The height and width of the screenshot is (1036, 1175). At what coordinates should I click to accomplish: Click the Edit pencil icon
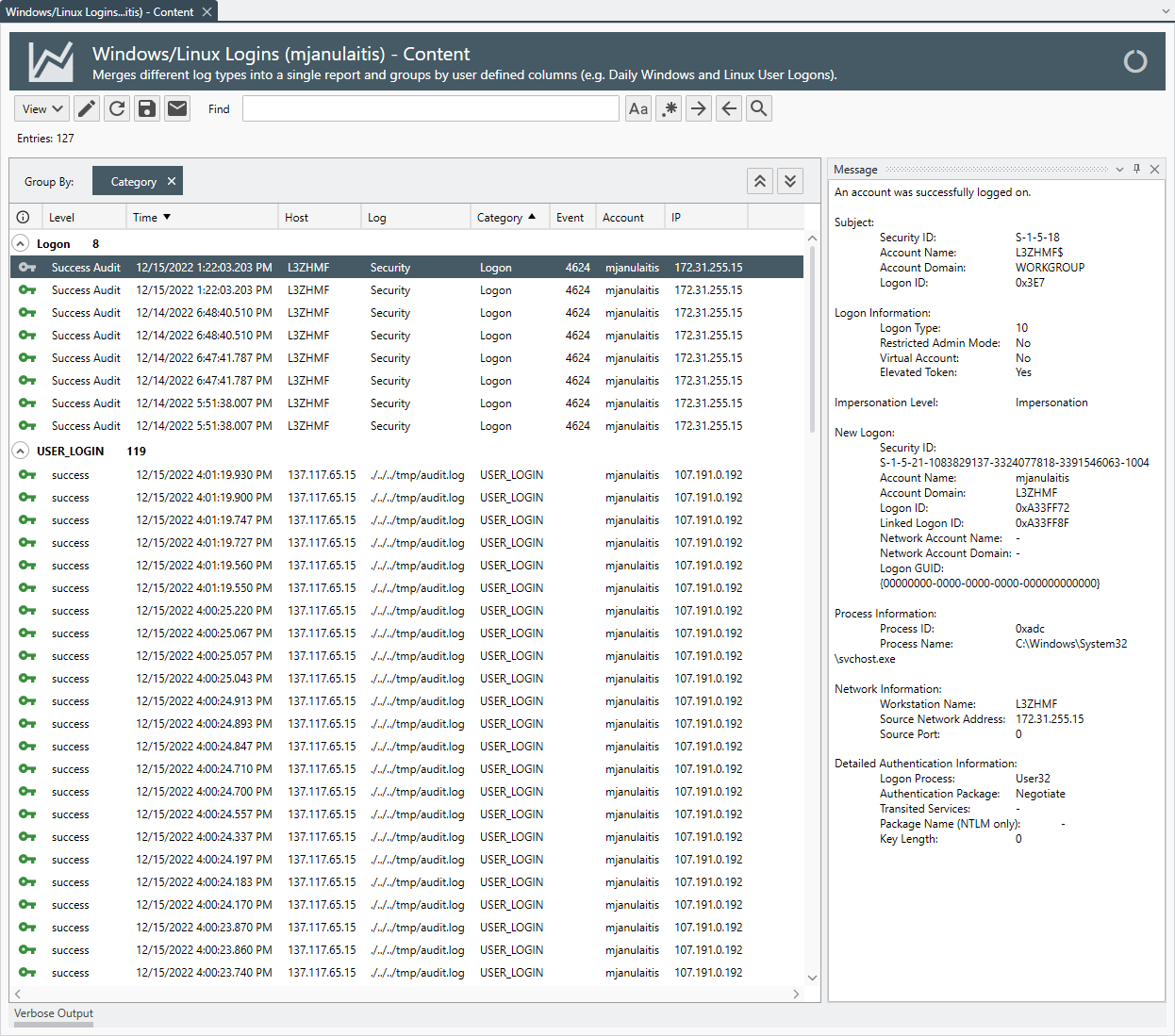[87, 108]
